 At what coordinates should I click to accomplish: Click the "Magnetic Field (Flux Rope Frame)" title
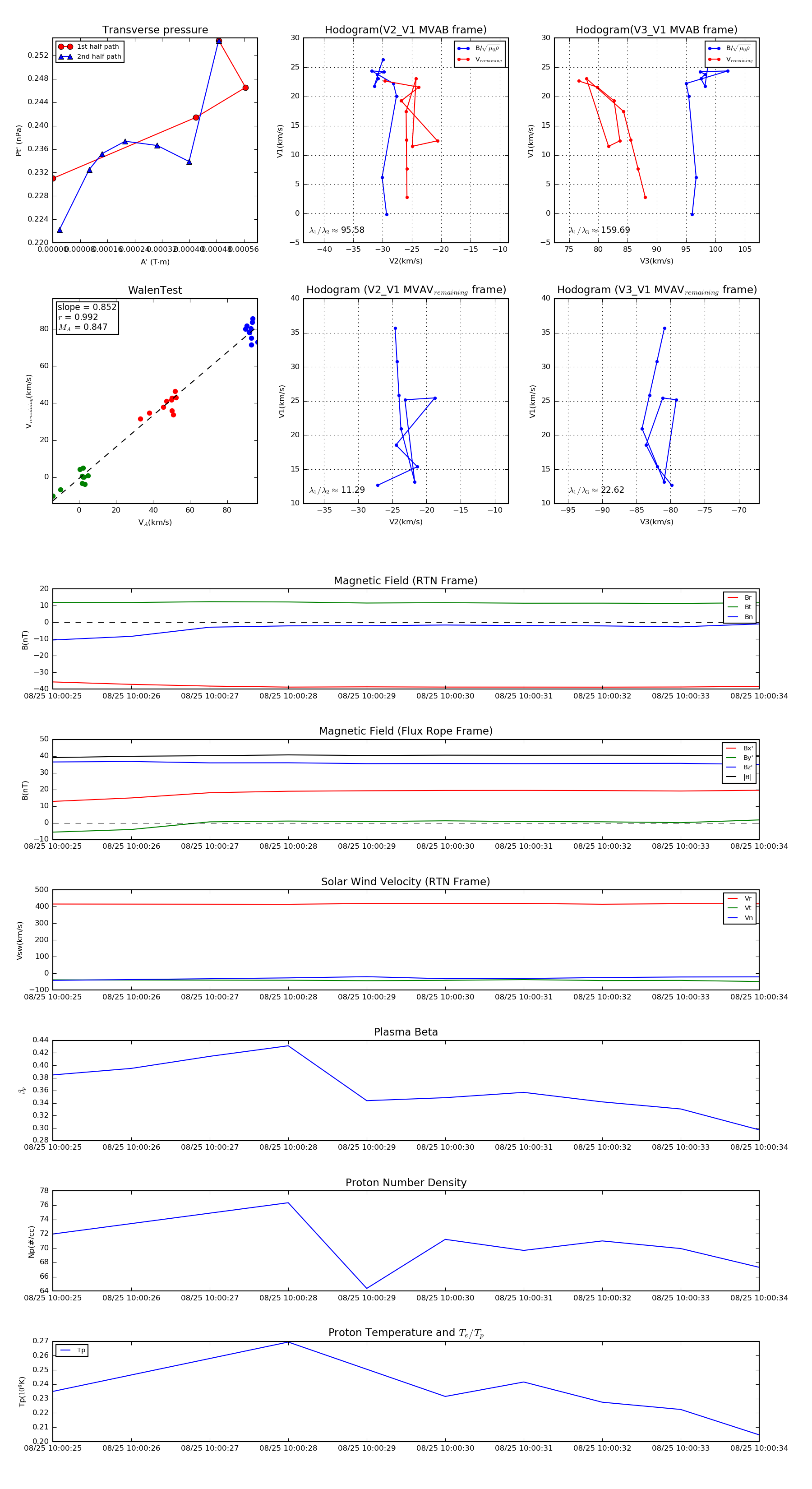pyautogui.click(x=406, y=731)
